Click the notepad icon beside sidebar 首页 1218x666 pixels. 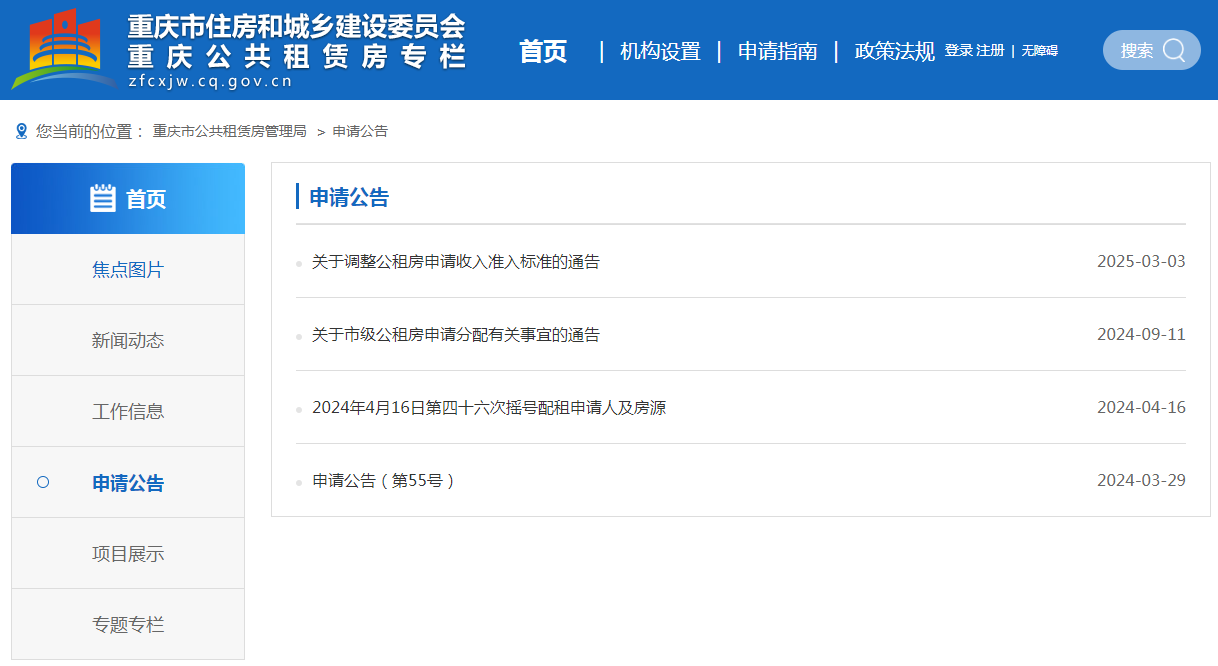(103, 199)
